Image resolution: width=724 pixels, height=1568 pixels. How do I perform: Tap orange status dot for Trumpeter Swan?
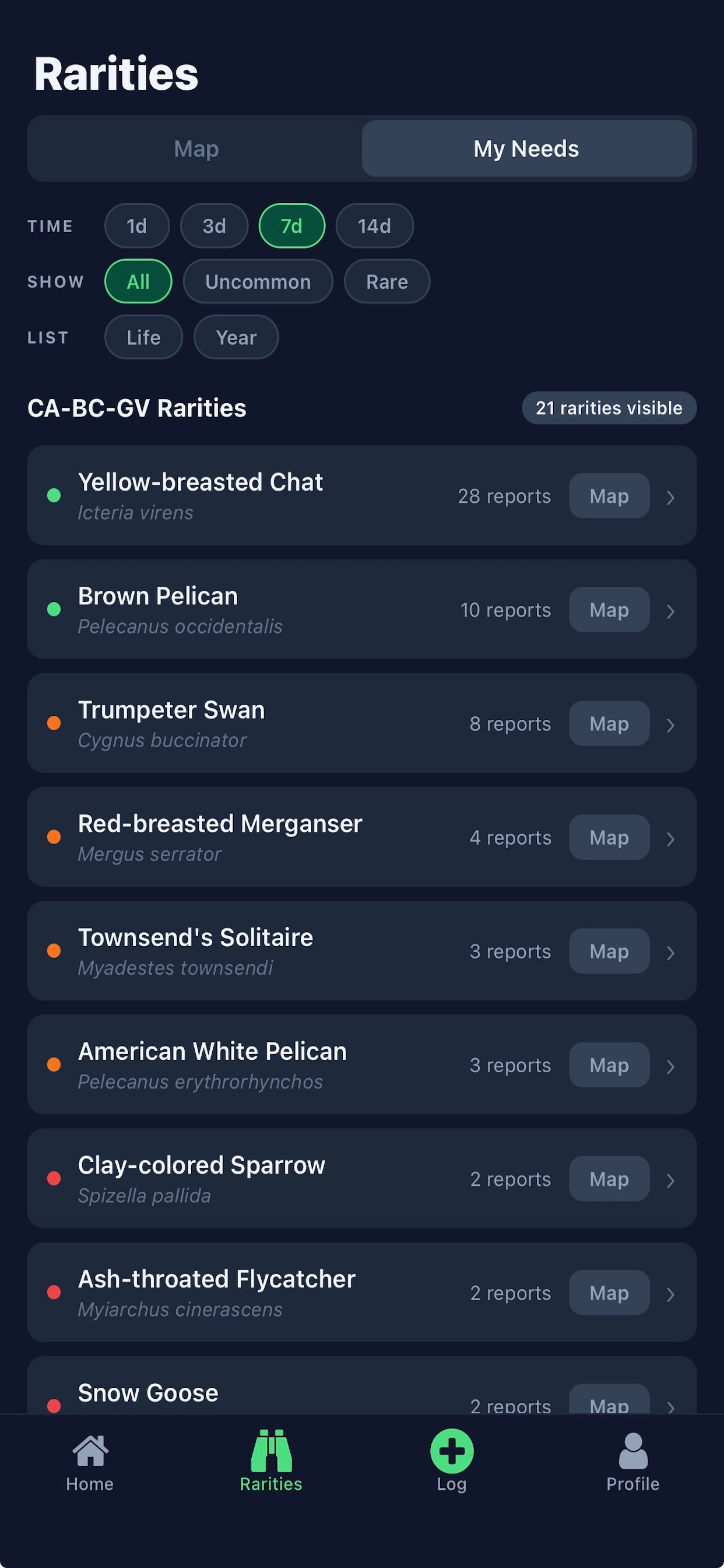pos(54,723)
